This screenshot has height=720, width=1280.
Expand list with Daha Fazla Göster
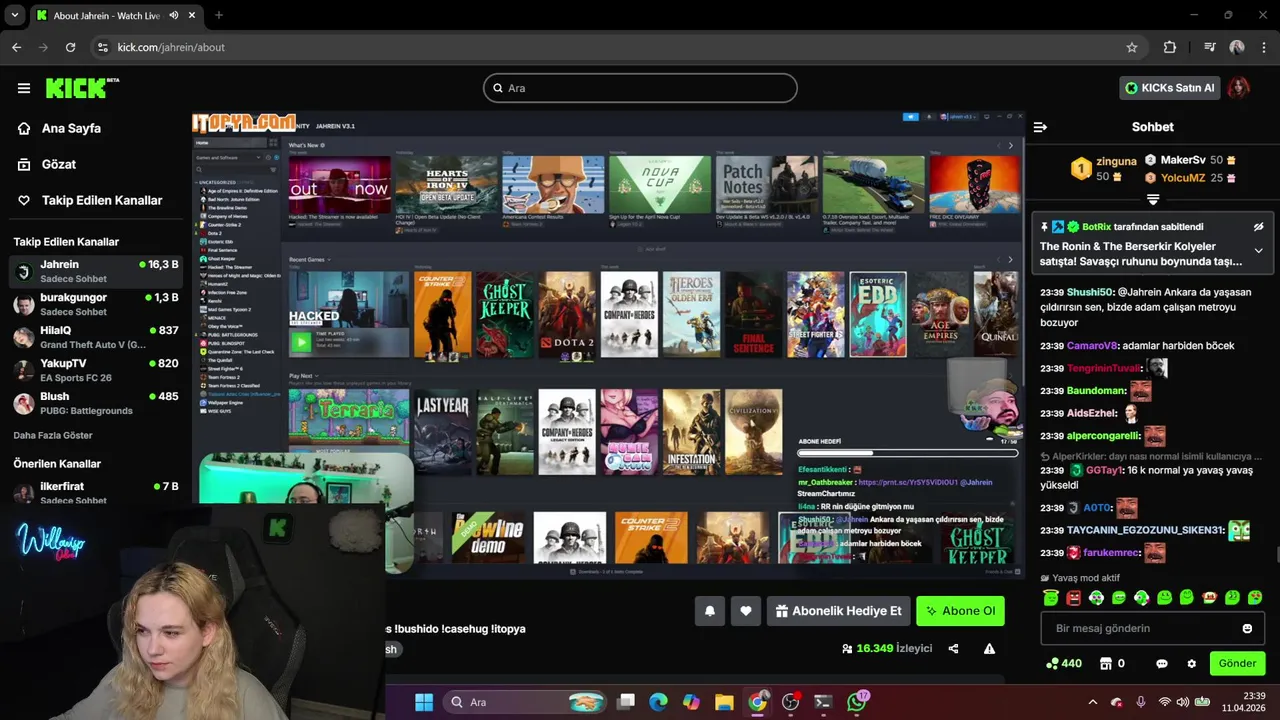click(53, 435)
